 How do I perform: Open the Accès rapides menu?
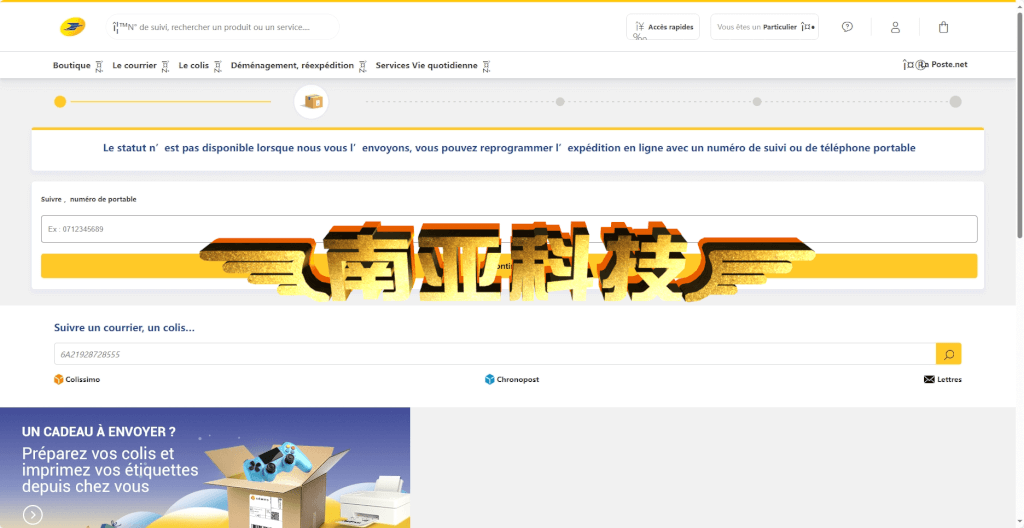663,27
